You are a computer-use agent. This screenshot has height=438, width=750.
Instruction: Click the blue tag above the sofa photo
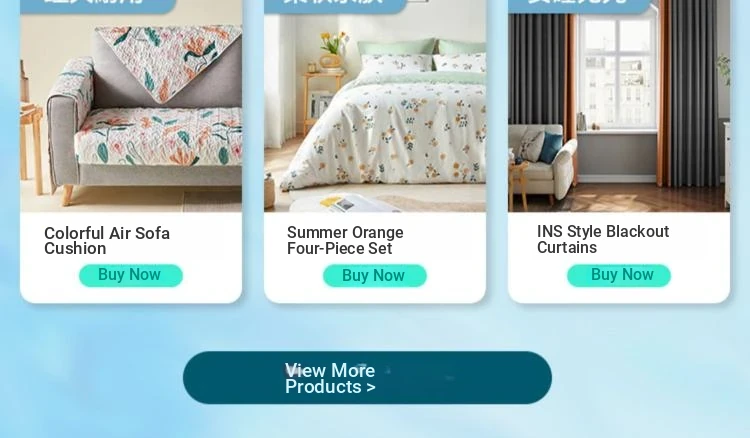coord(98,6)
